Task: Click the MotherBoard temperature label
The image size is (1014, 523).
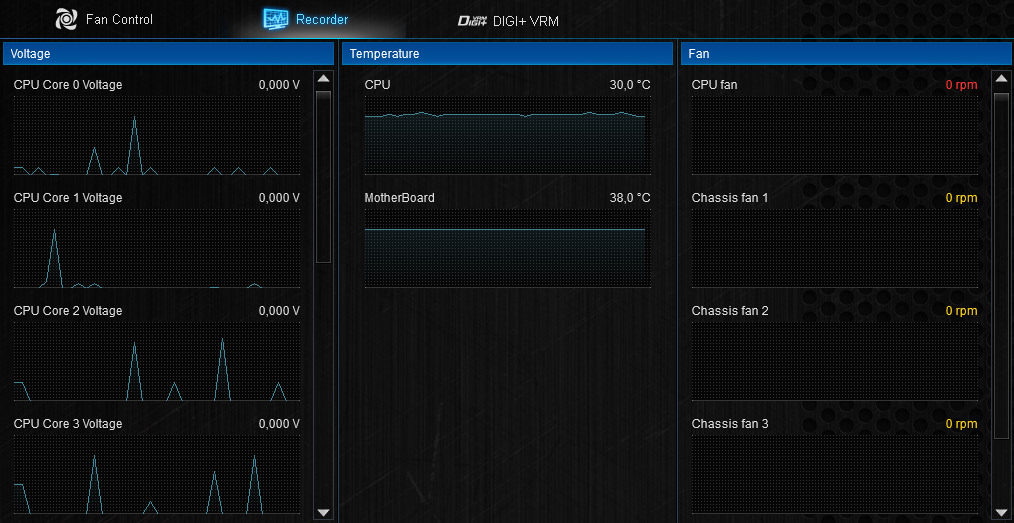Action: 400,198
